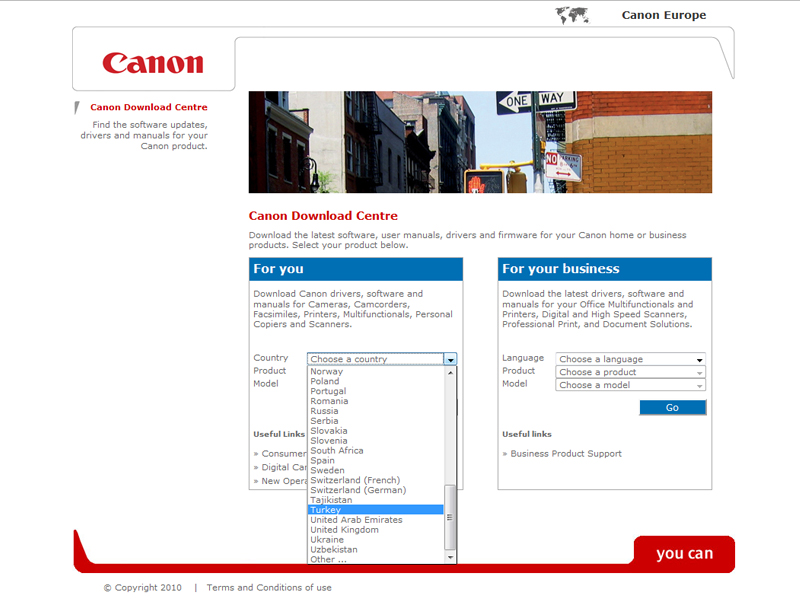Click the country list scrollbar up arrow
This screenshot has width=800, height=600.
pos(450,372)
